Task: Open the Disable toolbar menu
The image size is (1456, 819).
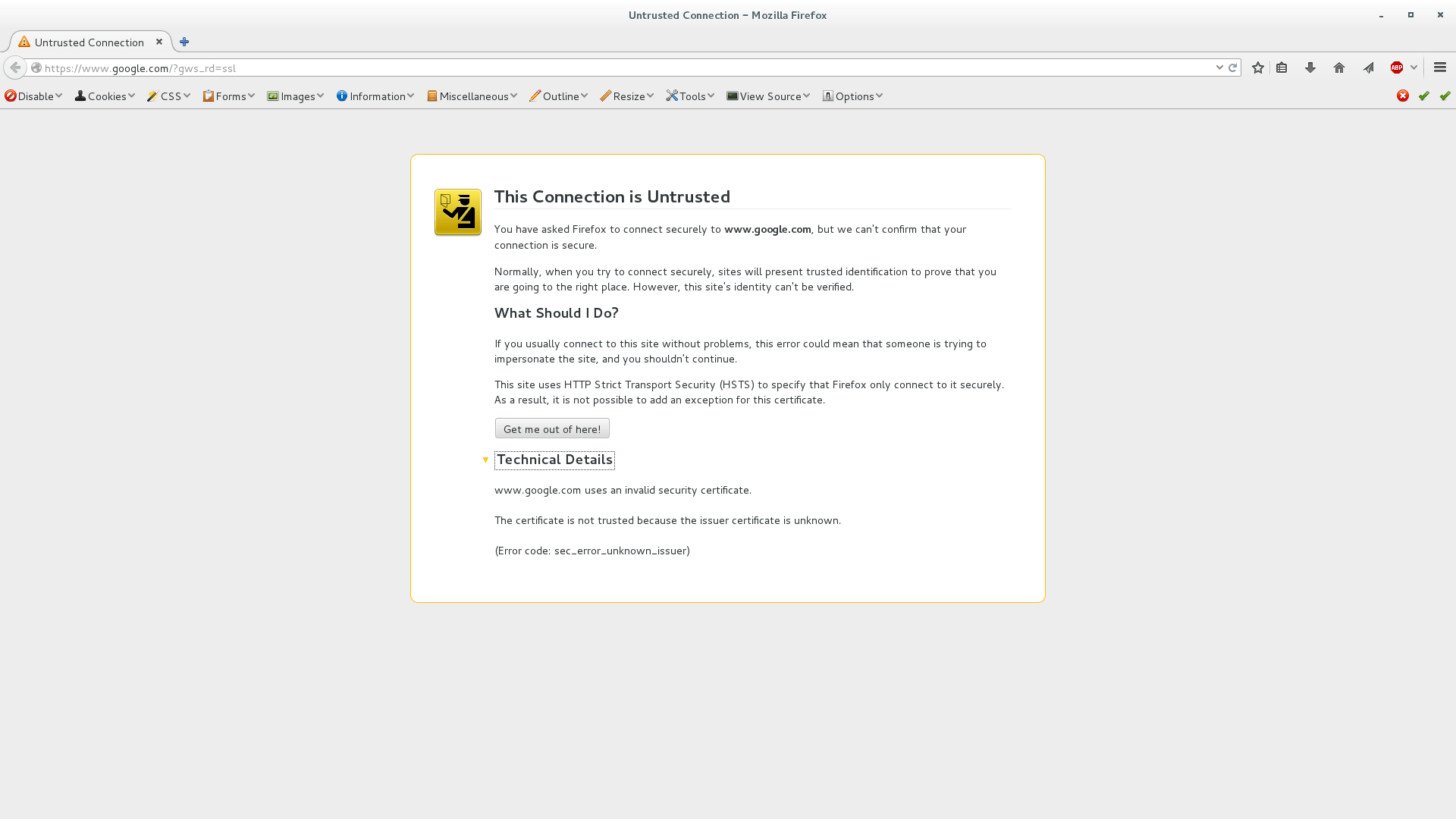Action: (33, 96)
